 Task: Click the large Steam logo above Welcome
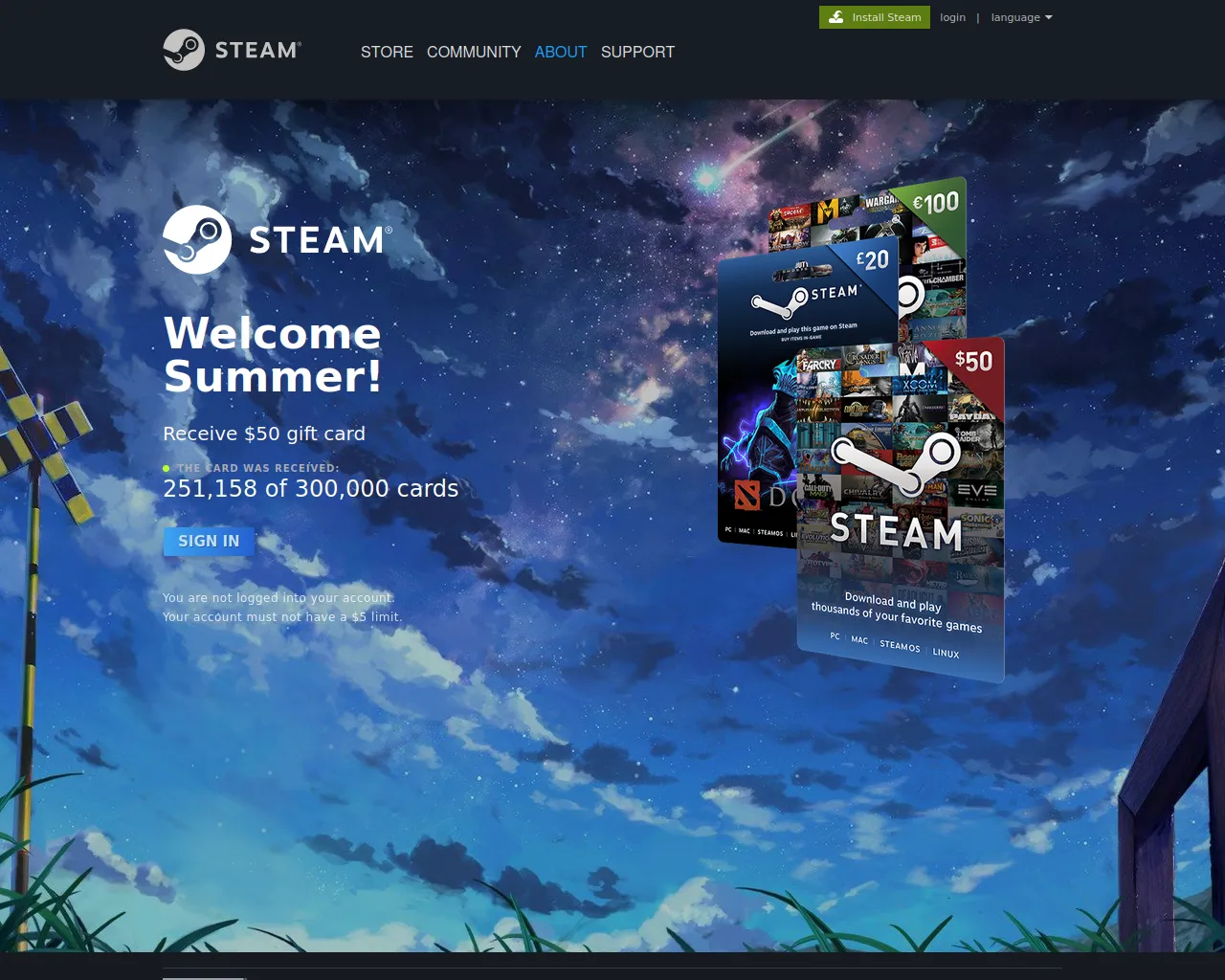coord(278,239)
